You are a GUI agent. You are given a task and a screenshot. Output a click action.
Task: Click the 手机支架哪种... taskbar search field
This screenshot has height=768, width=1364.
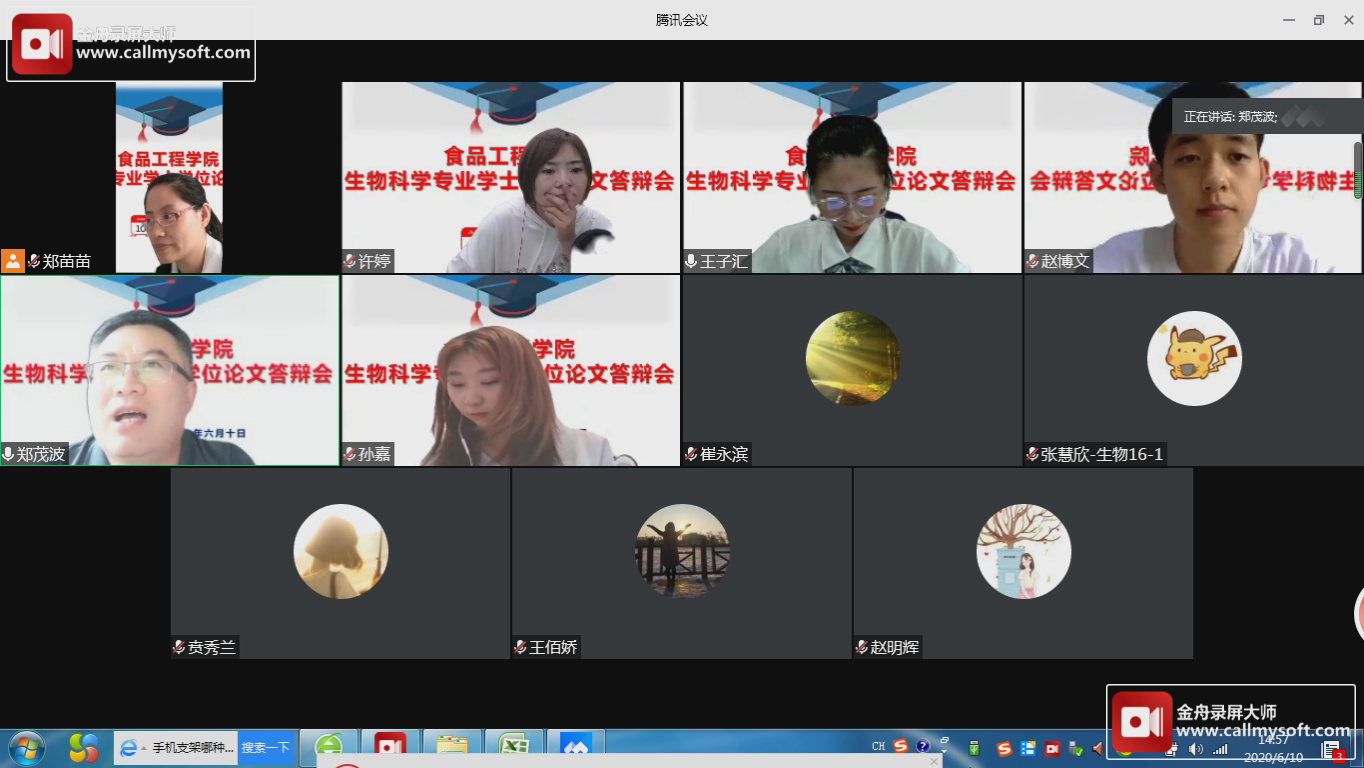tap(176, 748)
